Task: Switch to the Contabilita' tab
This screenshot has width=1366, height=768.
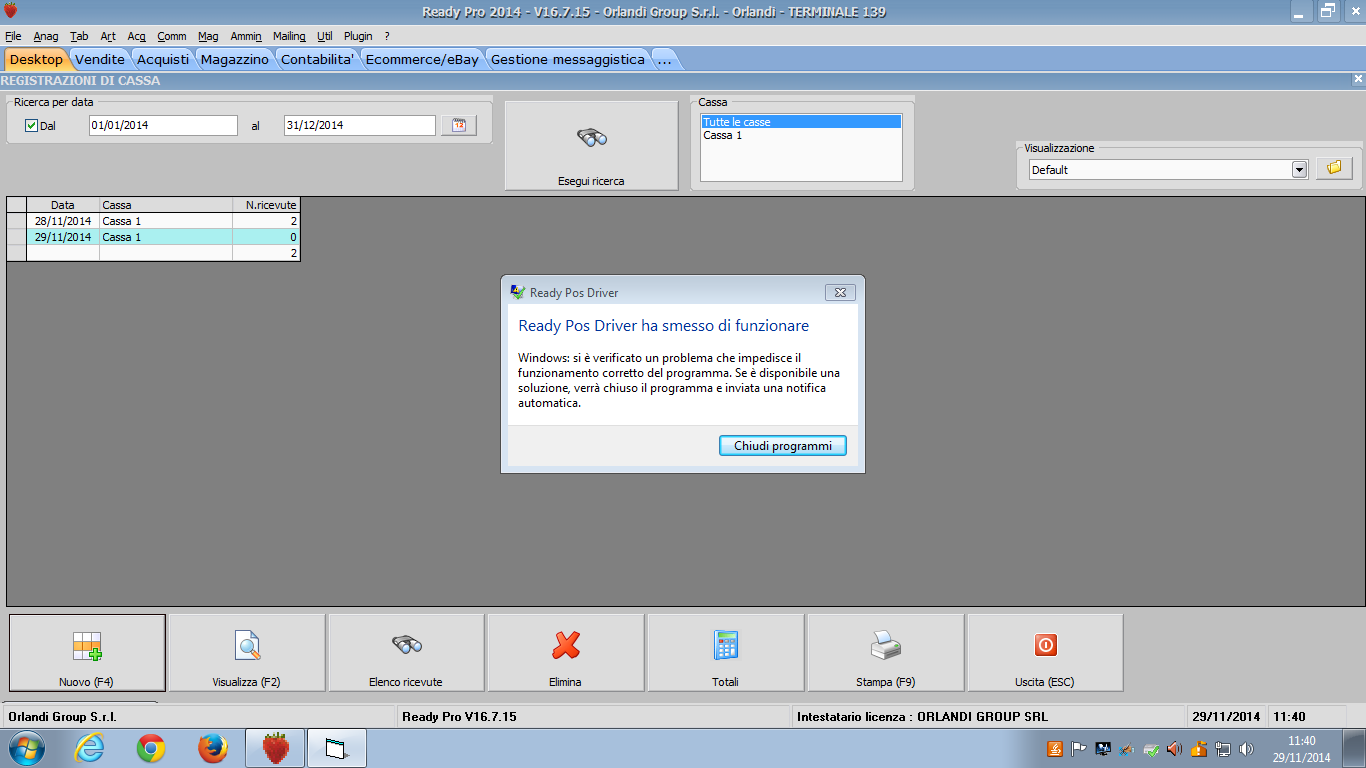Action: [318, 59]
